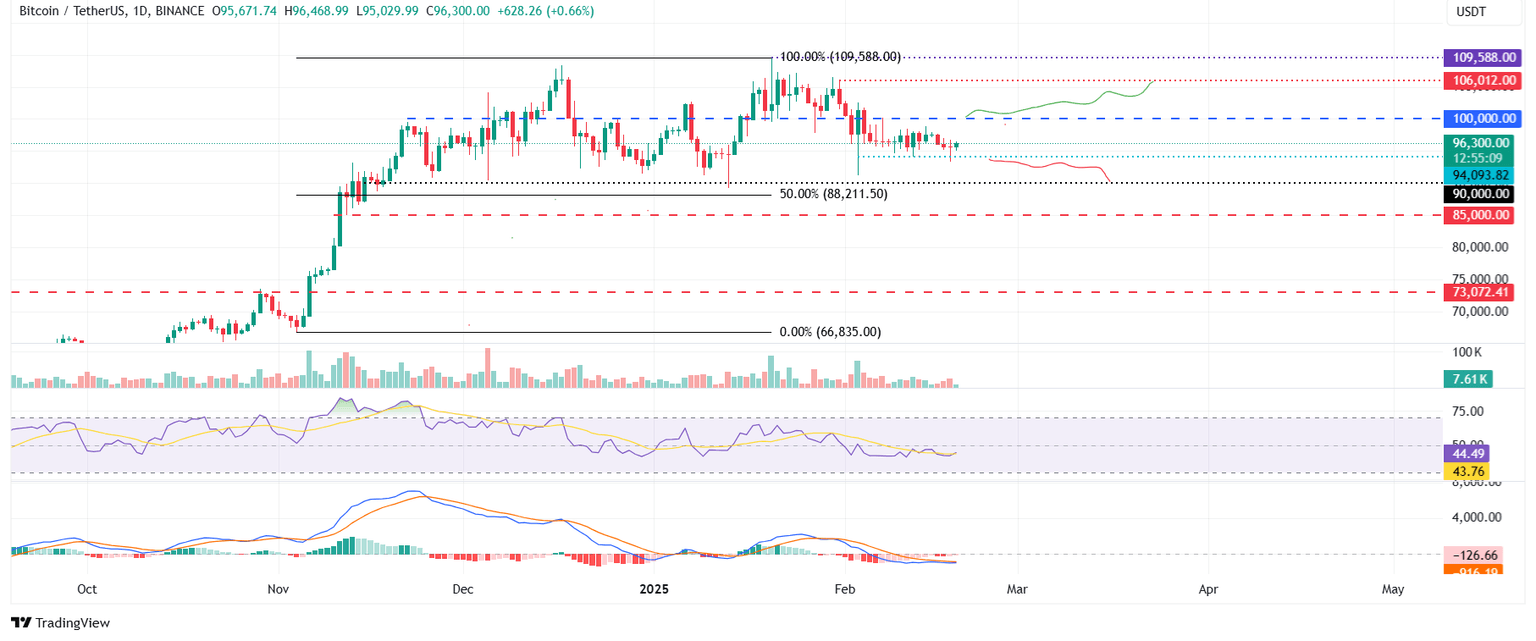Viewport: 1536px width, 641px height.
Task: Click the blue 100,000.00 price line label
Action: point(1481,118)
